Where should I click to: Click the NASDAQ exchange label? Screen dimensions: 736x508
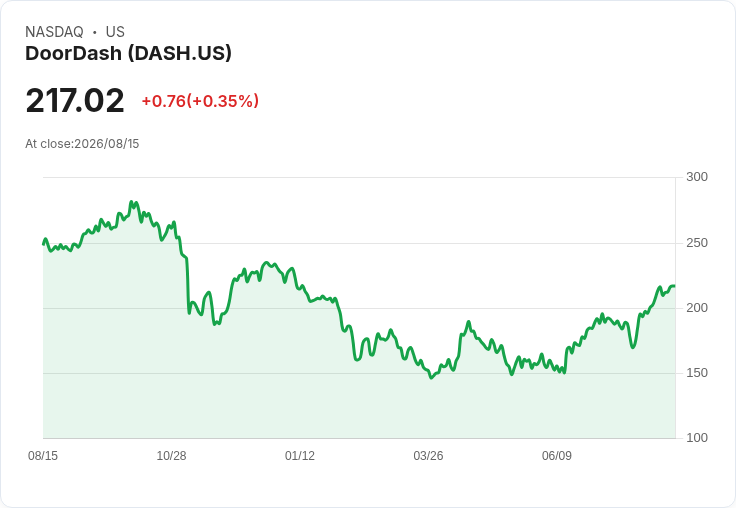54,32
